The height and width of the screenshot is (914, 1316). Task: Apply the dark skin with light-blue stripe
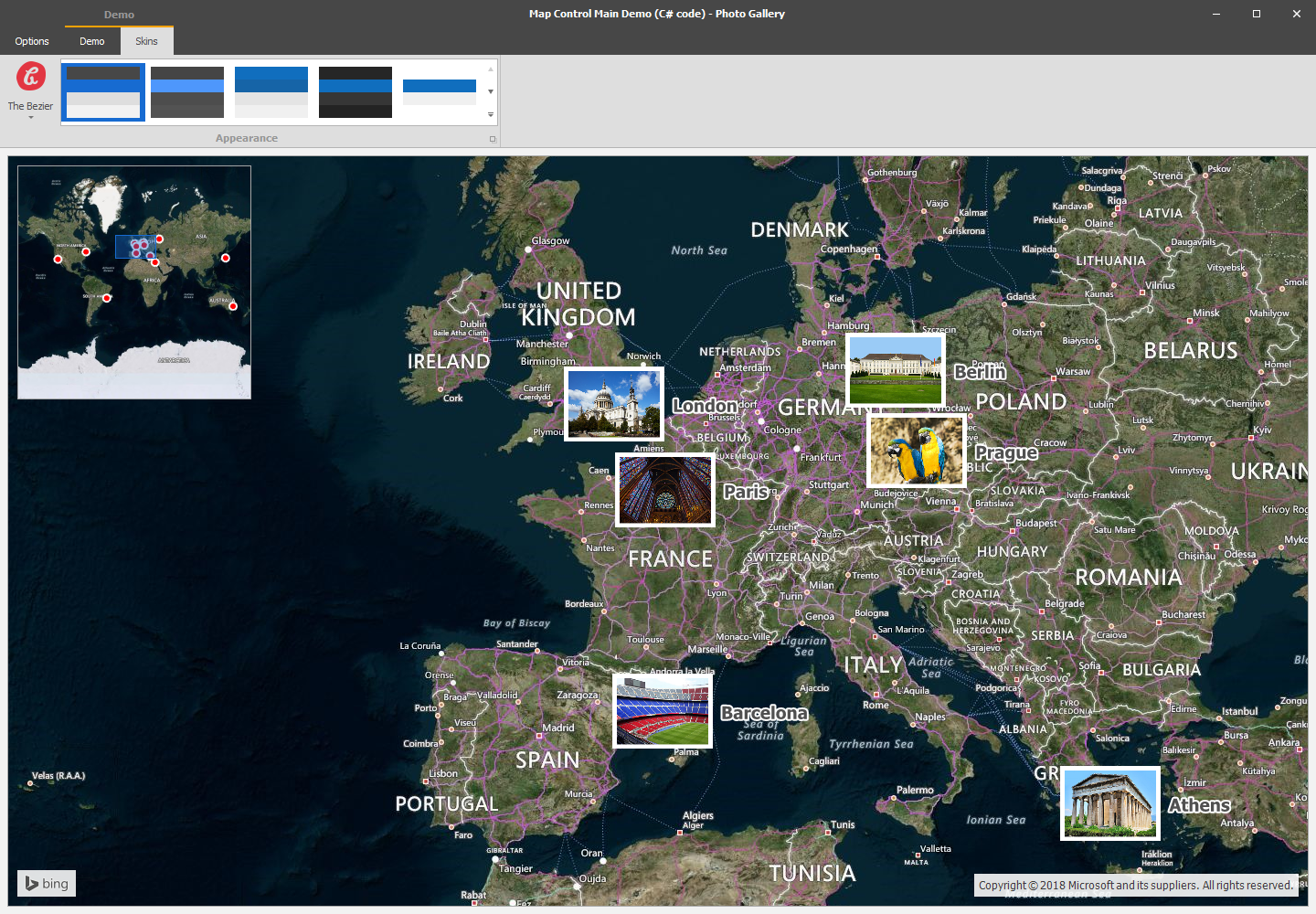[187, 92]
